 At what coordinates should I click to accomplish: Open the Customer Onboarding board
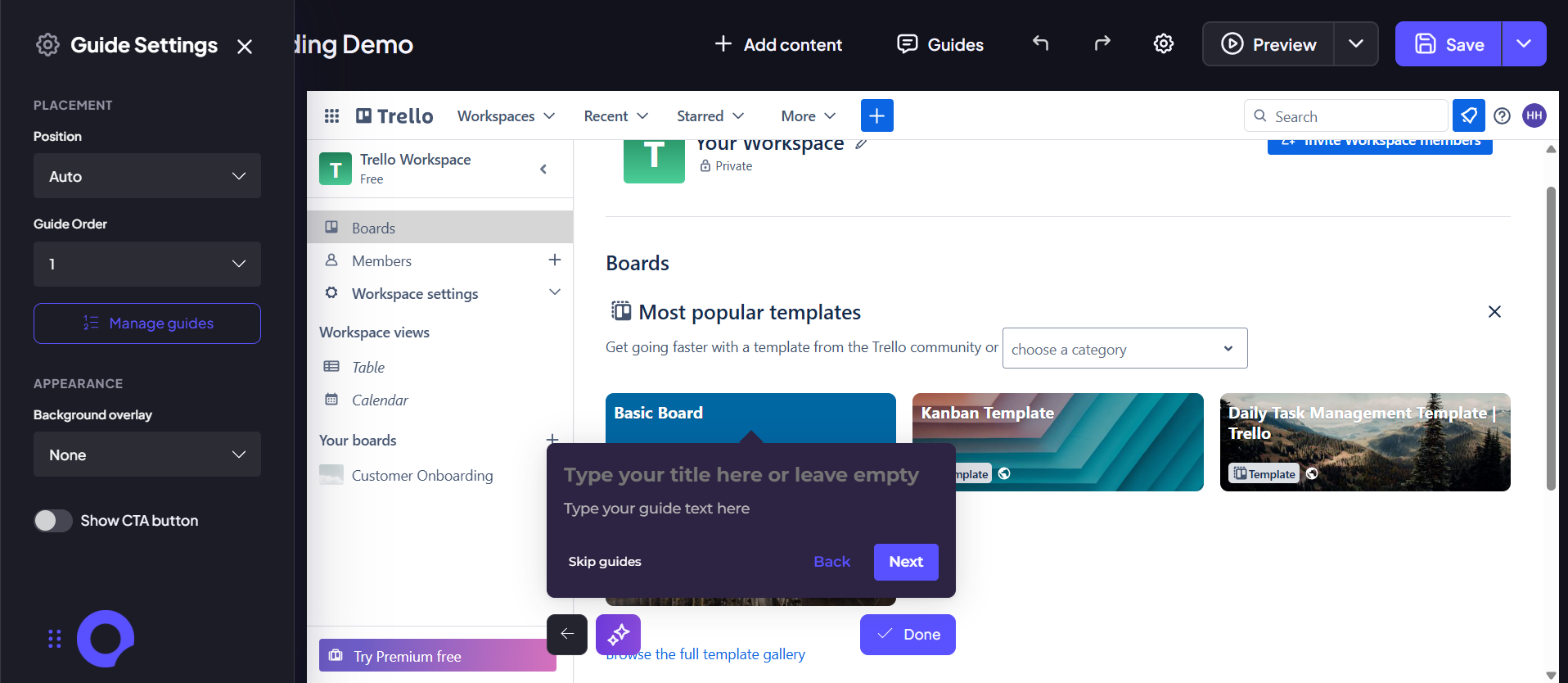pyautogui.click(x=422, y=475)
